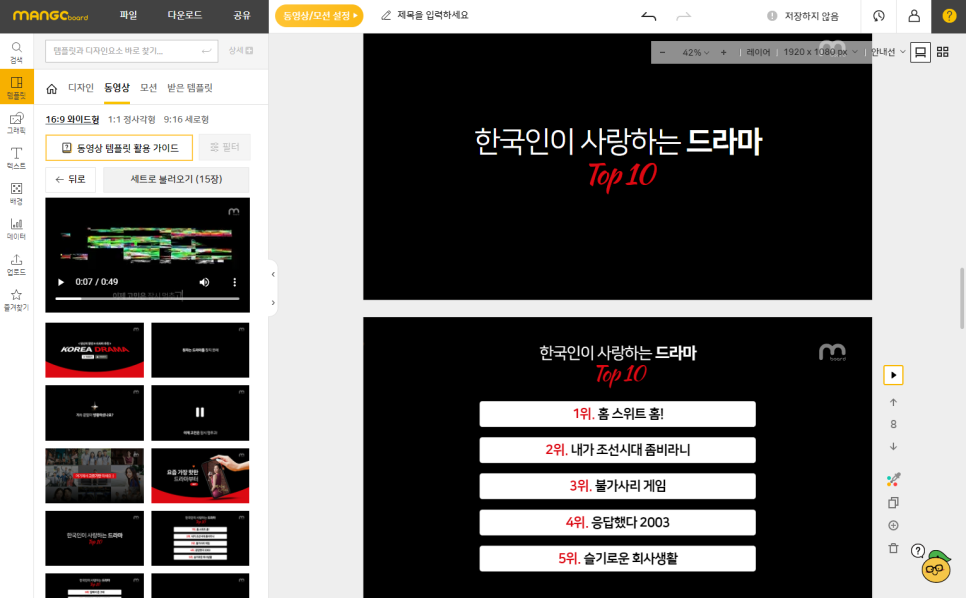966x598 pixels.
Task: Open the yellow help question icon
Action: click(949, 16)
